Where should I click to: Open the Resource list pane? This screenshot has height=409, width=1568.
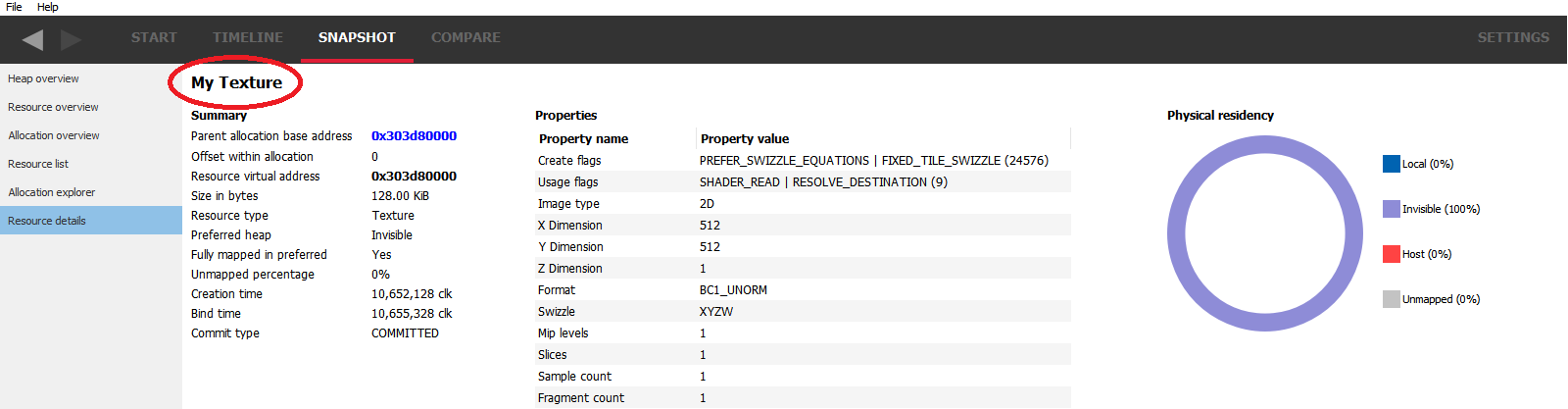pyautogui.click(x=38, y=164)
